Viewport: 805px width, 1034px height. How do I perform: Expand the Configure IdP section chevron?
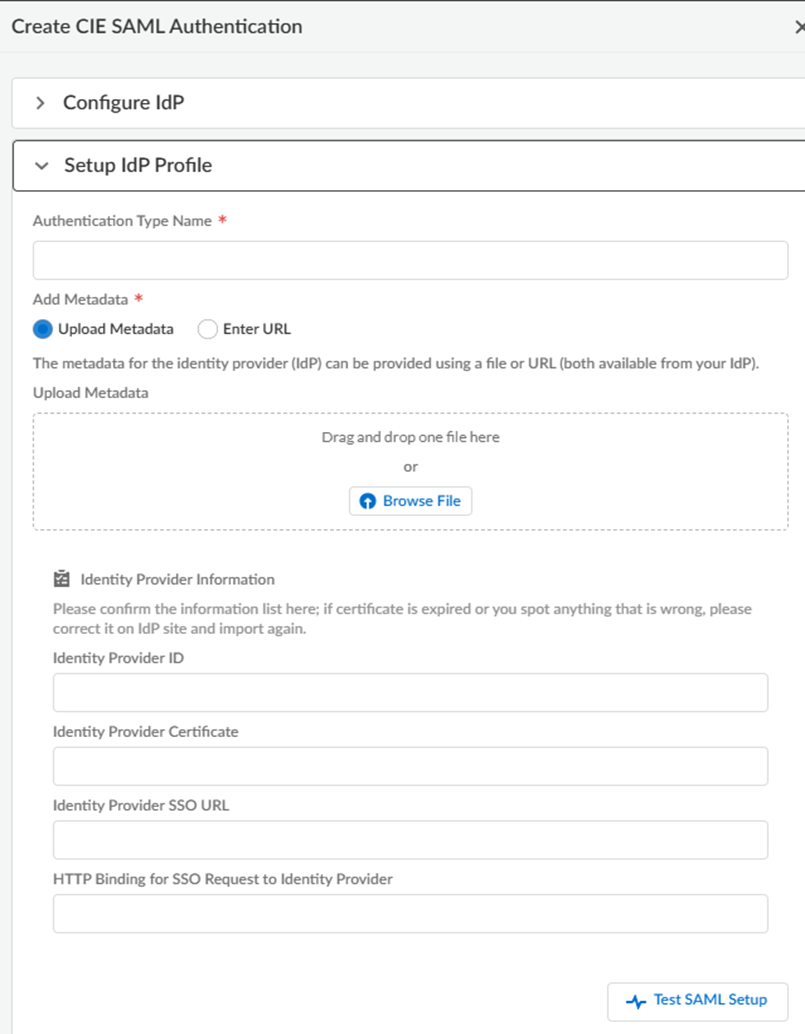[41, 103]
